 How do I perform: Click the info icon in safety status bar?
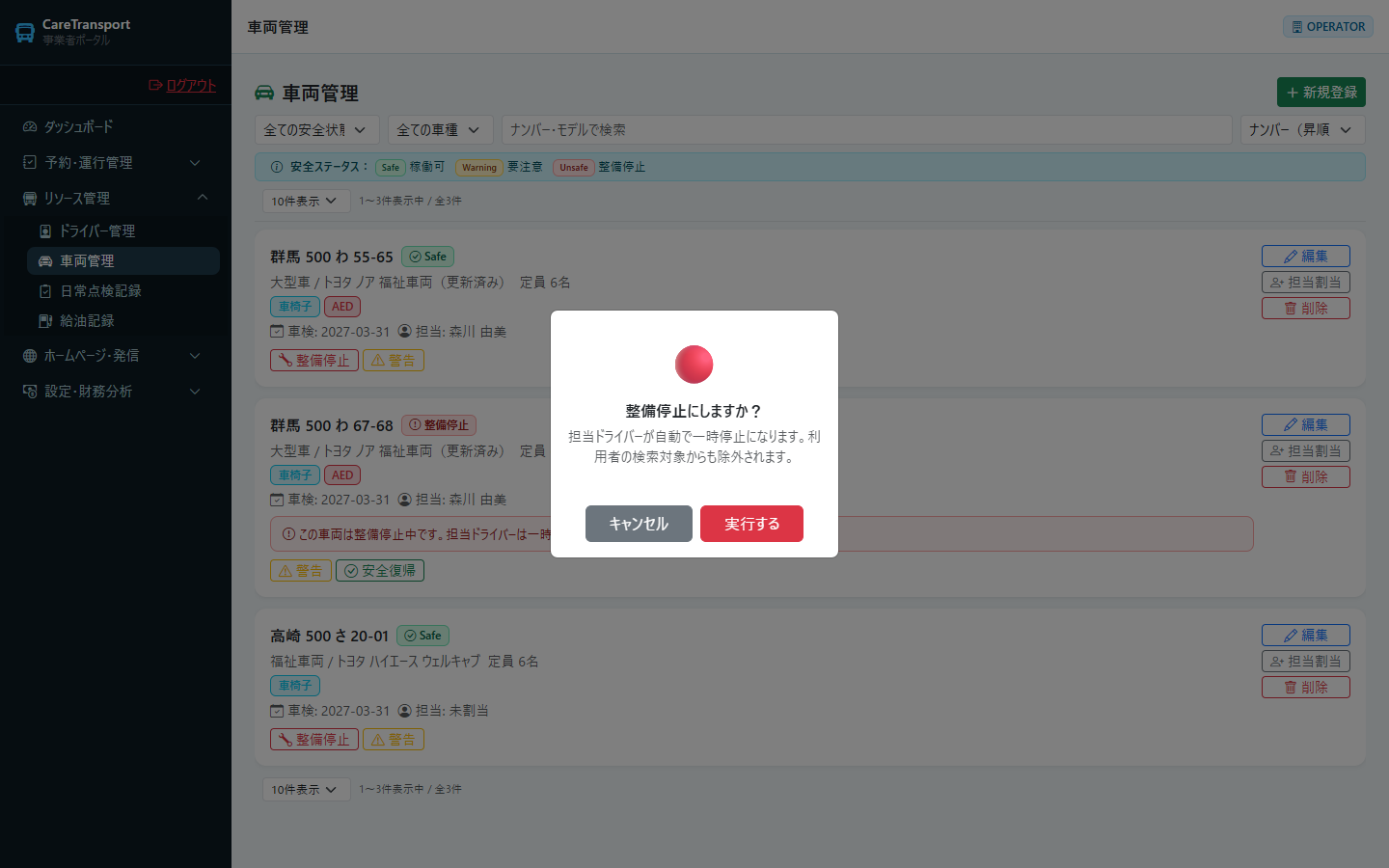(x=277, y=167)
